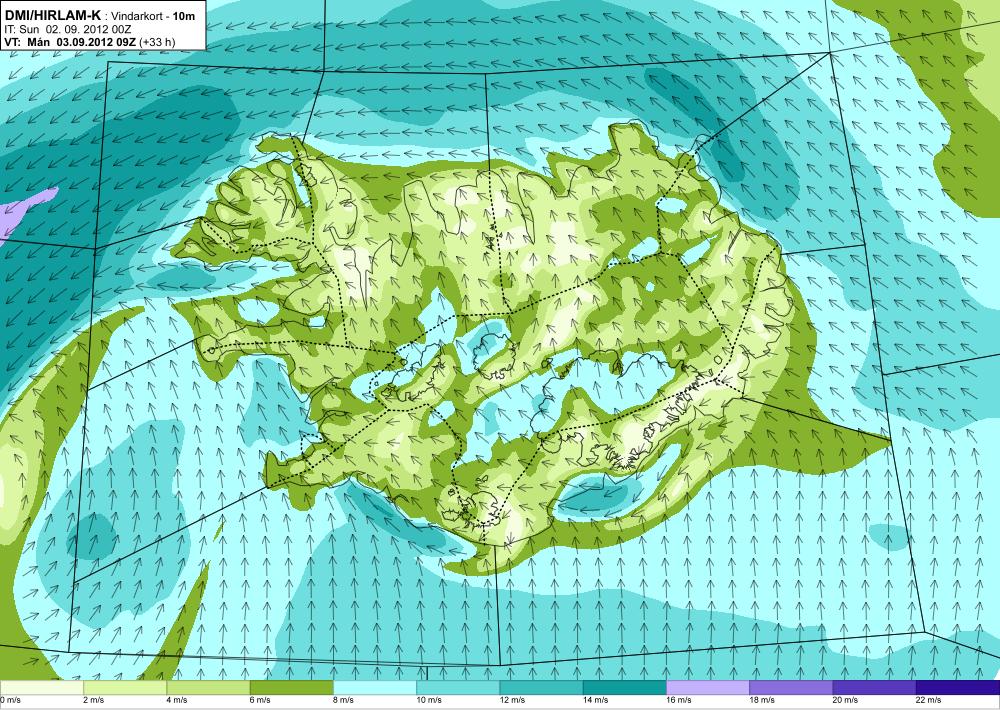
Task: Click the '22 m/s' legend label
Action: [929, 700]
